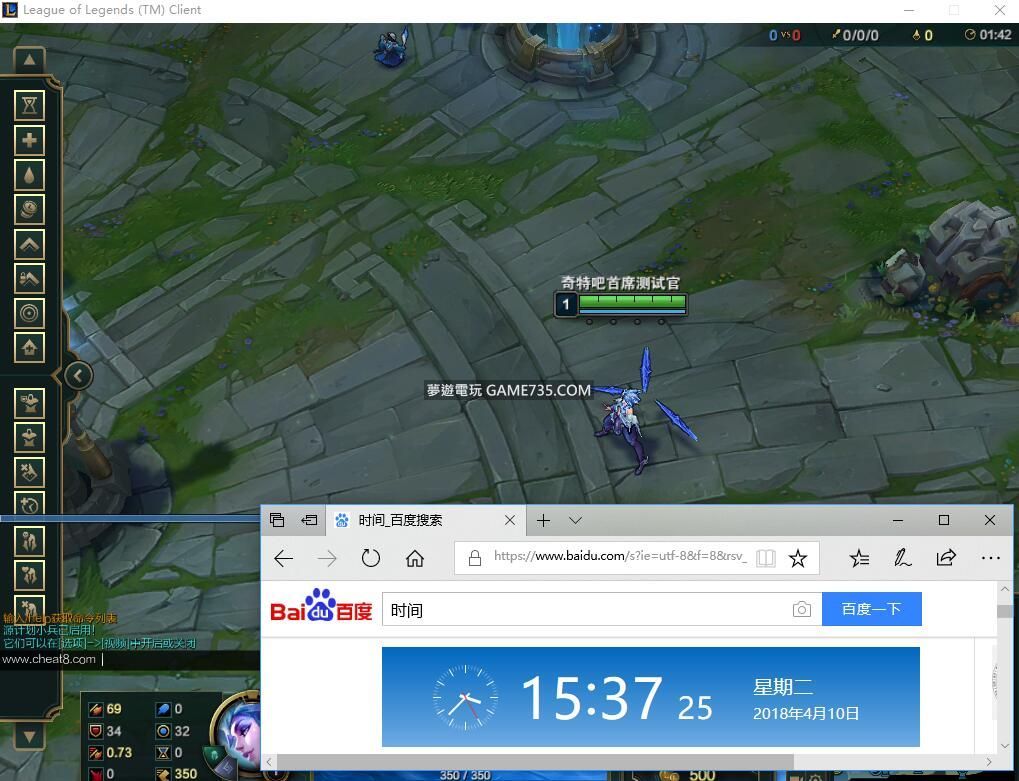
Task: Click the concentric circles target icon
Action: (x=29, y=313)
